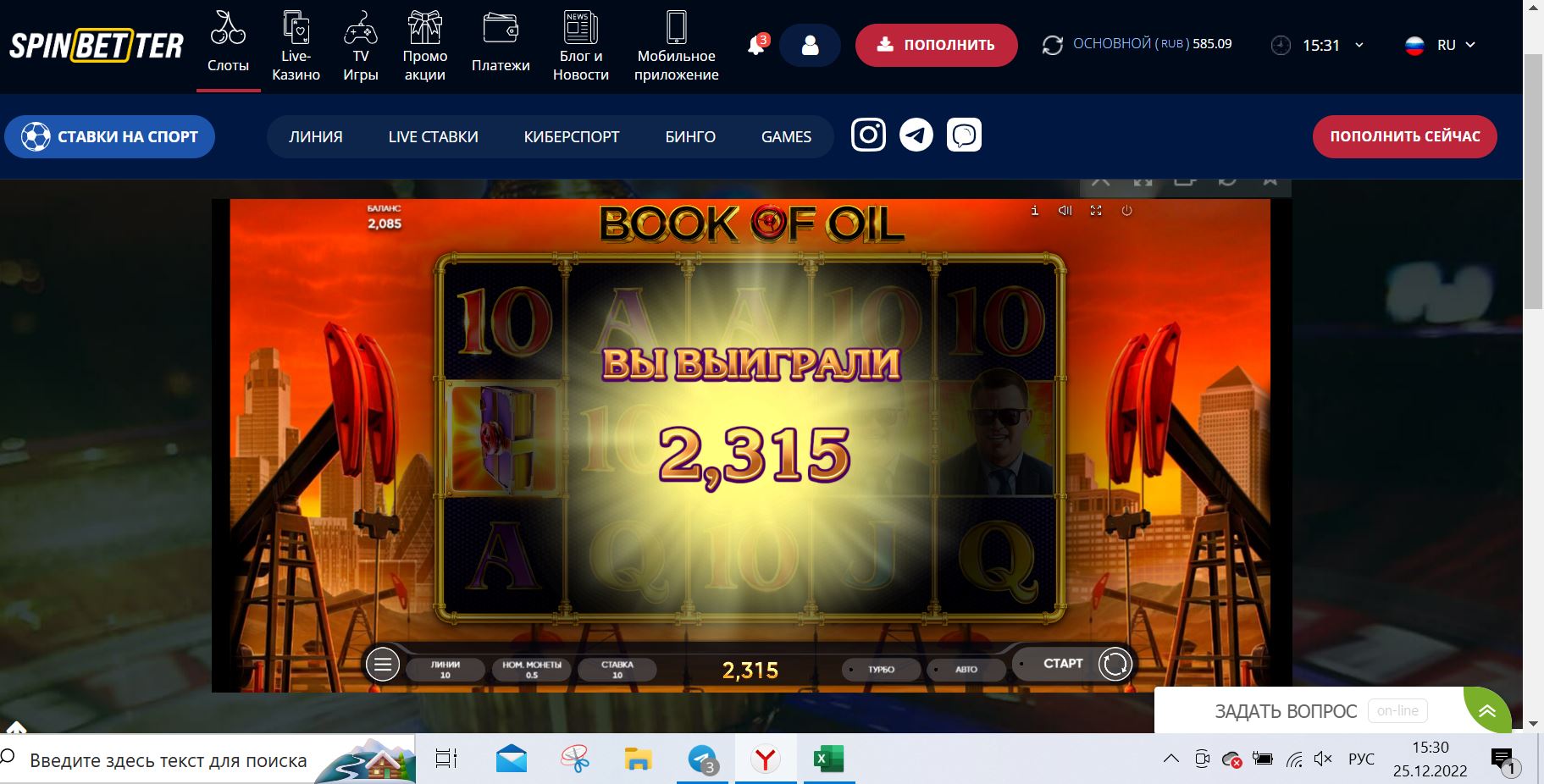Screen dimensions: 1544x784
Task: Click the on-line status badge
Action: 1397,711
